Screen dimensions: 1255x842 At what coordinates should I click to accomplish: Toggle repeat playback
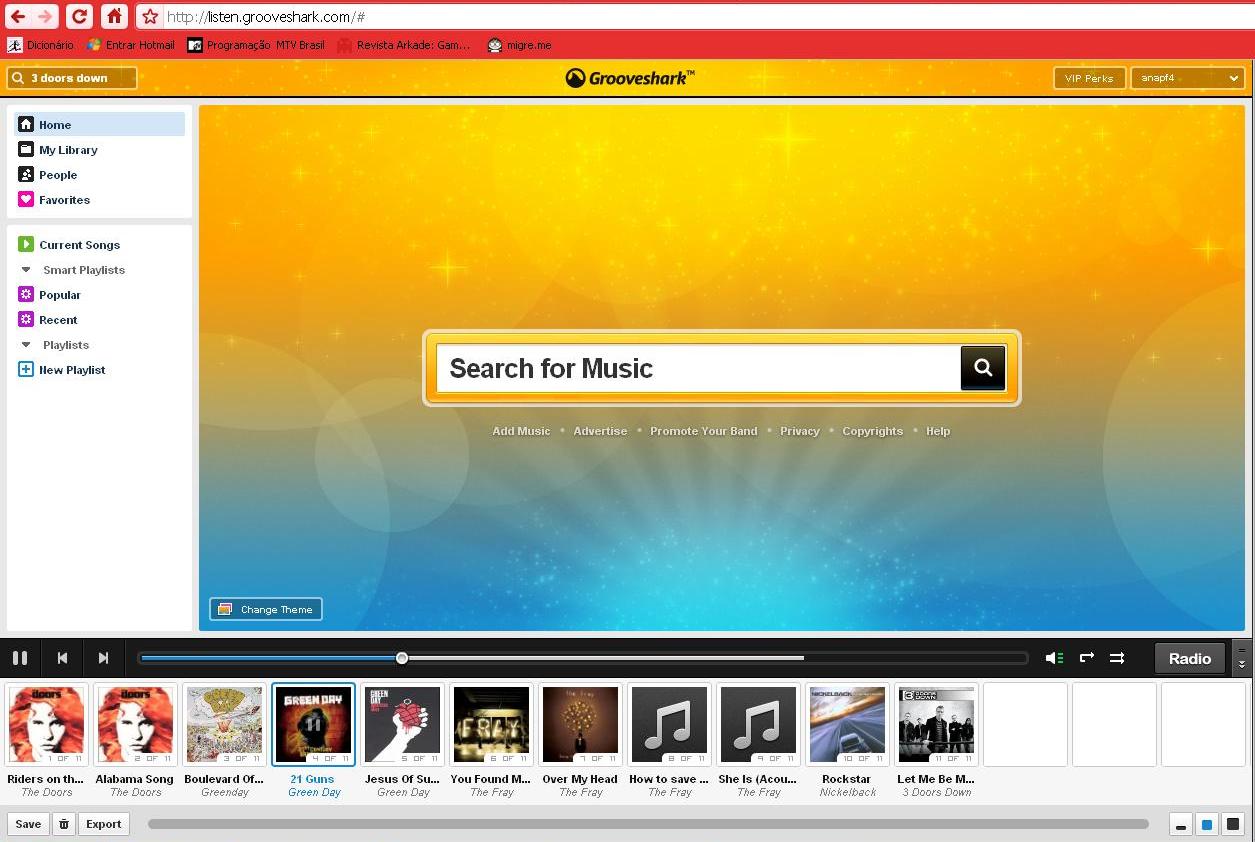(x=1087, y=658)
